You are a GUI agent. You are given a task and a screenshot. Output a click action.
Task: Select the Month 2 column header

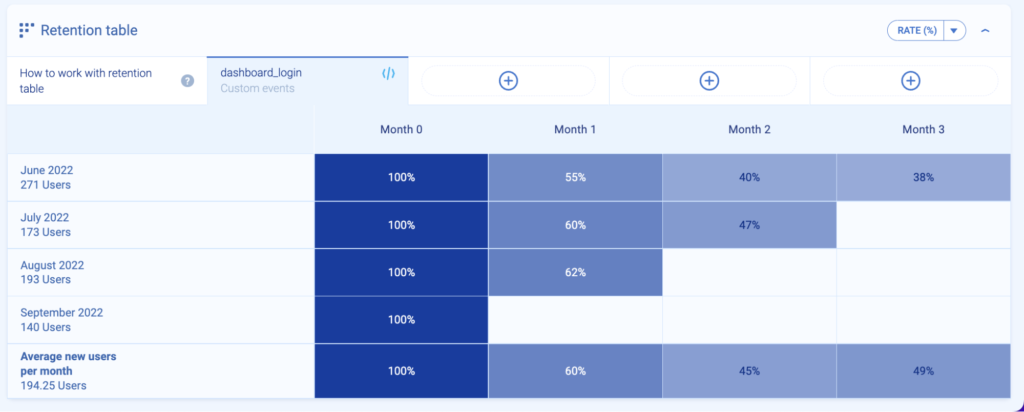[749, 129]
